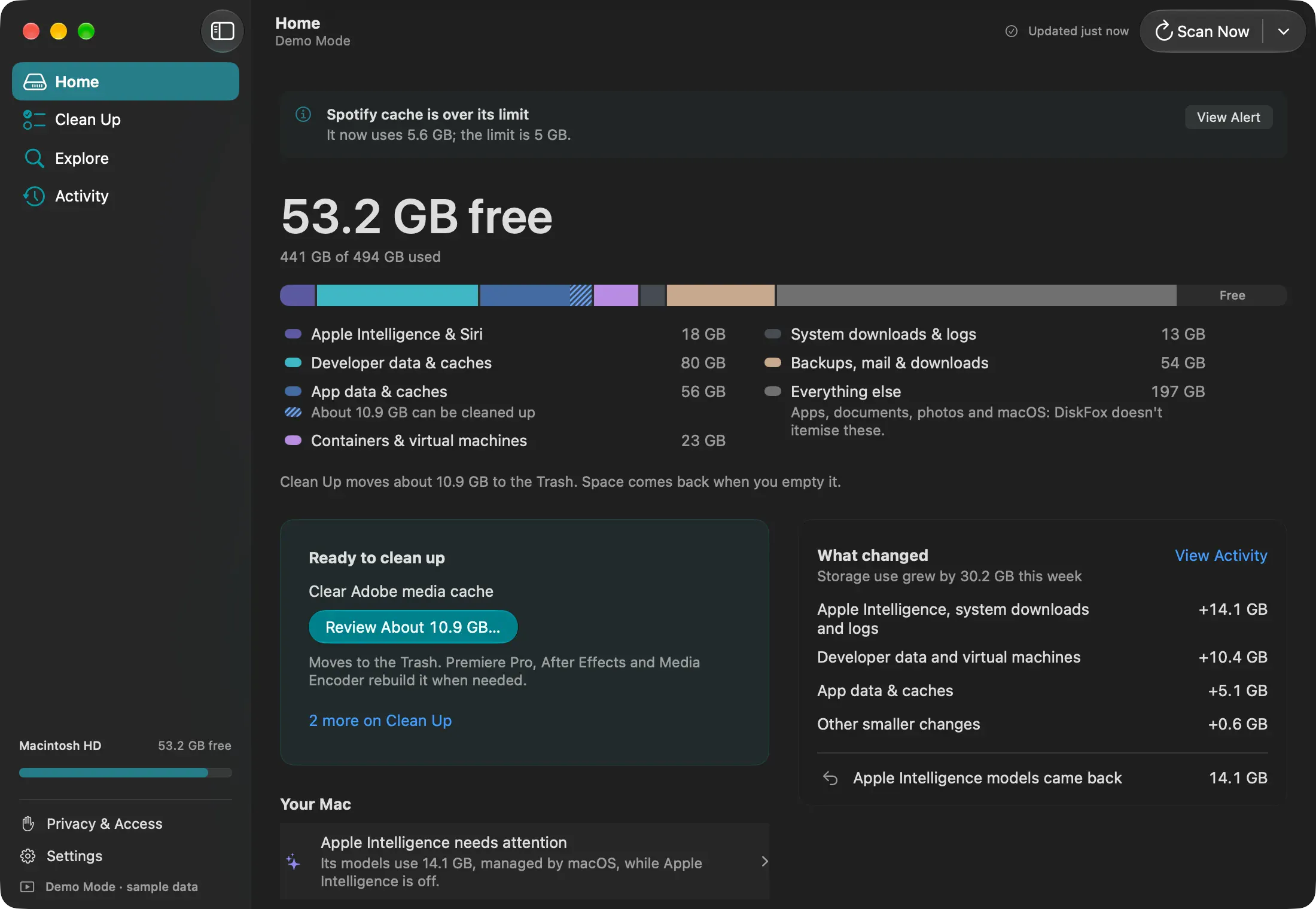Click the Settings gear icon
This screenshot has height=909, width=1316.
[28, 856]
